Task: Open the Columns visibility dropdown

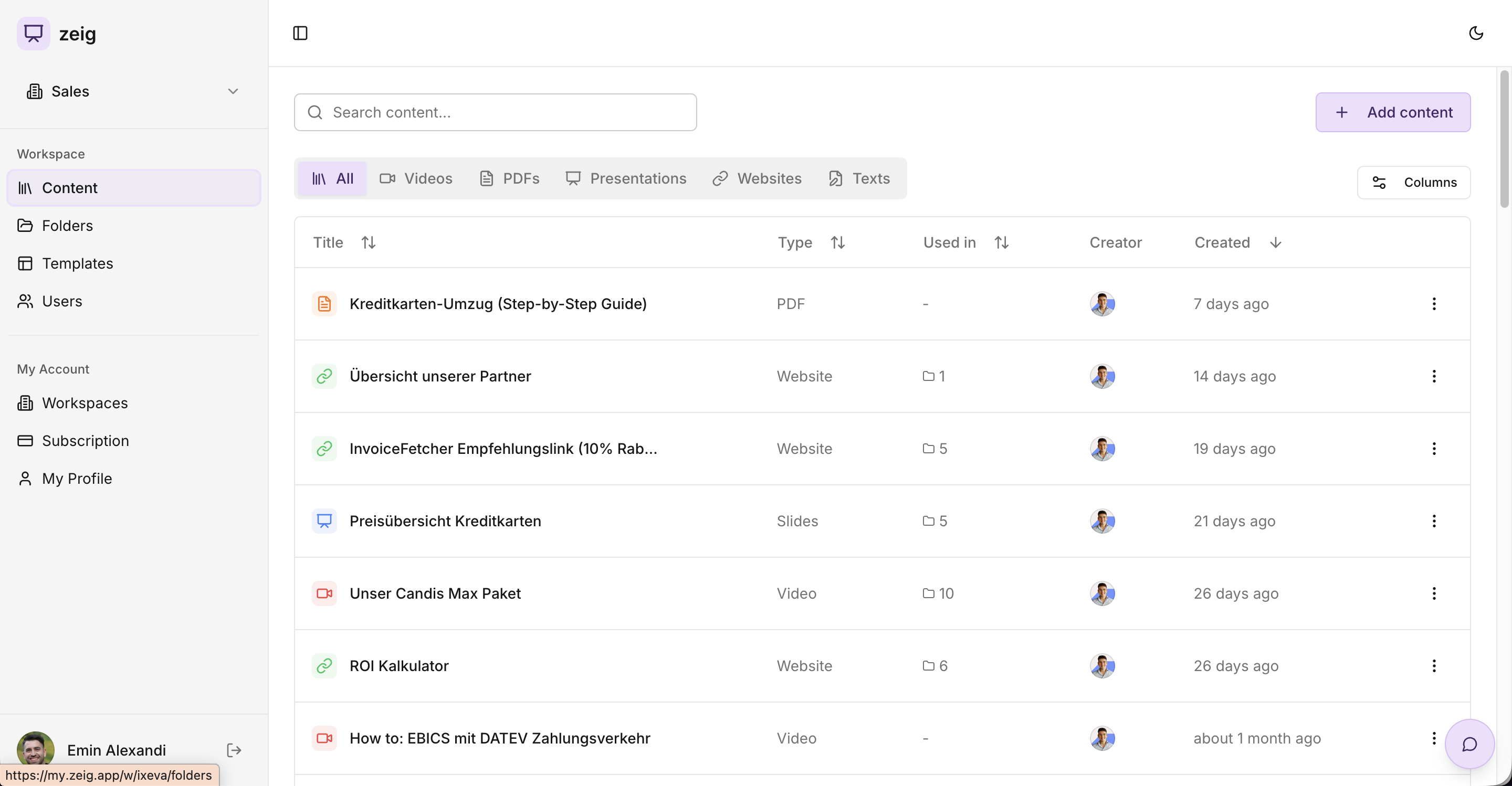Action: click(x=1413, y=183)
